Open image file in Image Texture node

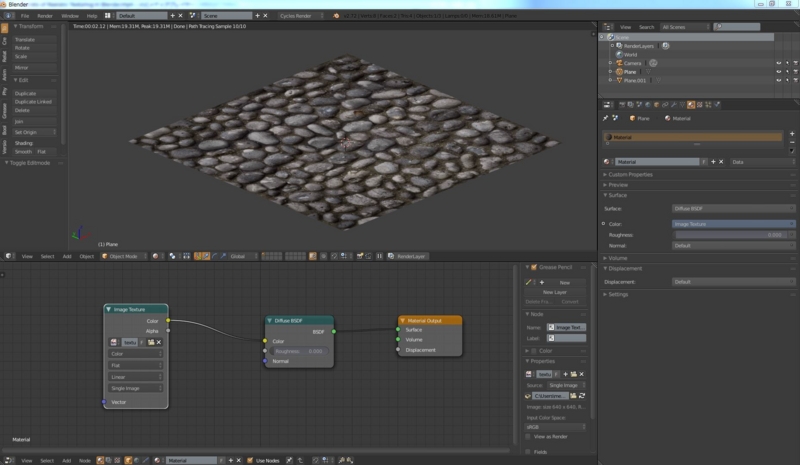[x=149, y=342]
